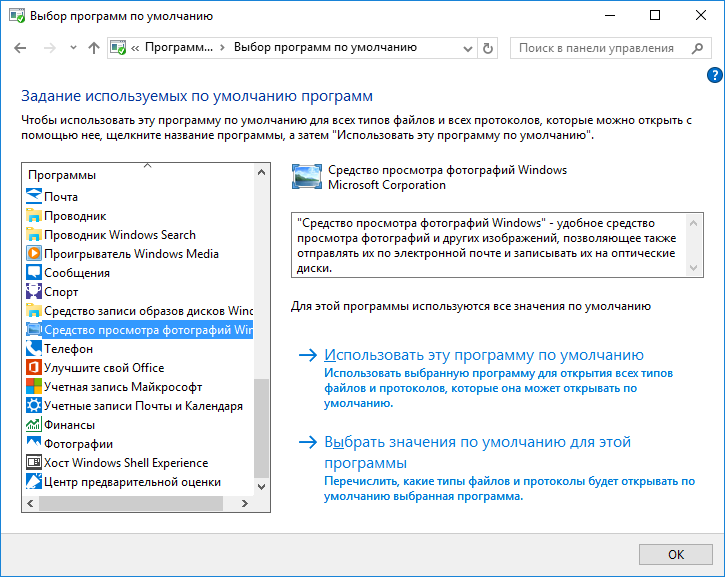The height and width of the screenshot is (577, 725).
Task: Click the Финансы chart icon
Action: (x=34, y=424)
